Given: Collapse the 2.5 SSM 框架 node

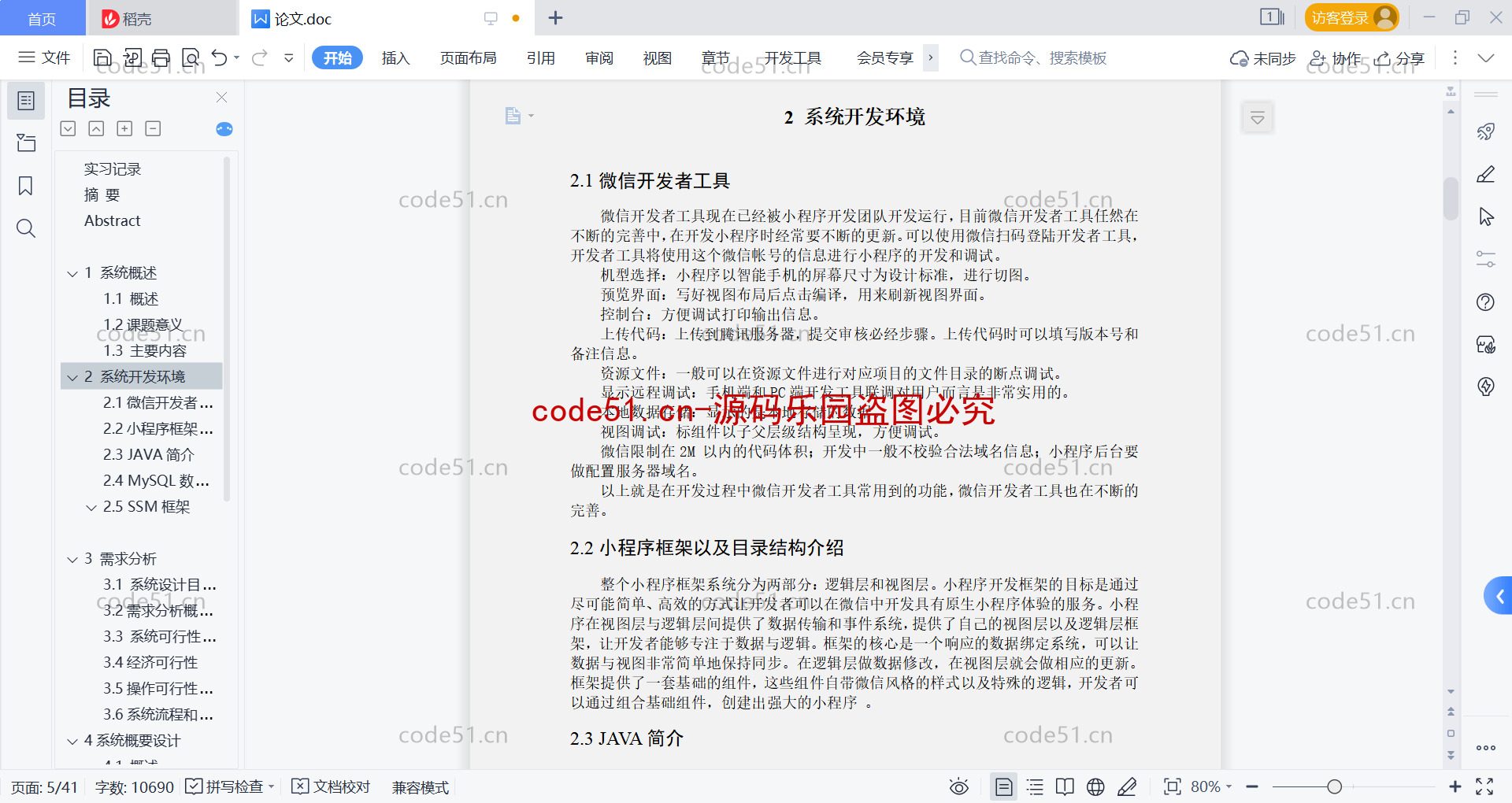Looking at the screenshot, I should pos(91,507).
